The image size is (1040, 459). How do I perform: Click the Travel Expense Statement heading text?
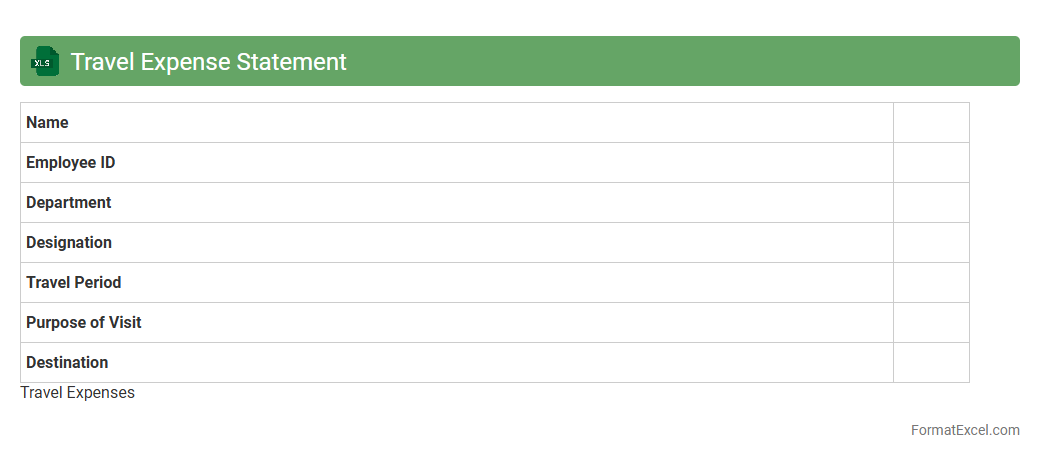pos(208,62)
